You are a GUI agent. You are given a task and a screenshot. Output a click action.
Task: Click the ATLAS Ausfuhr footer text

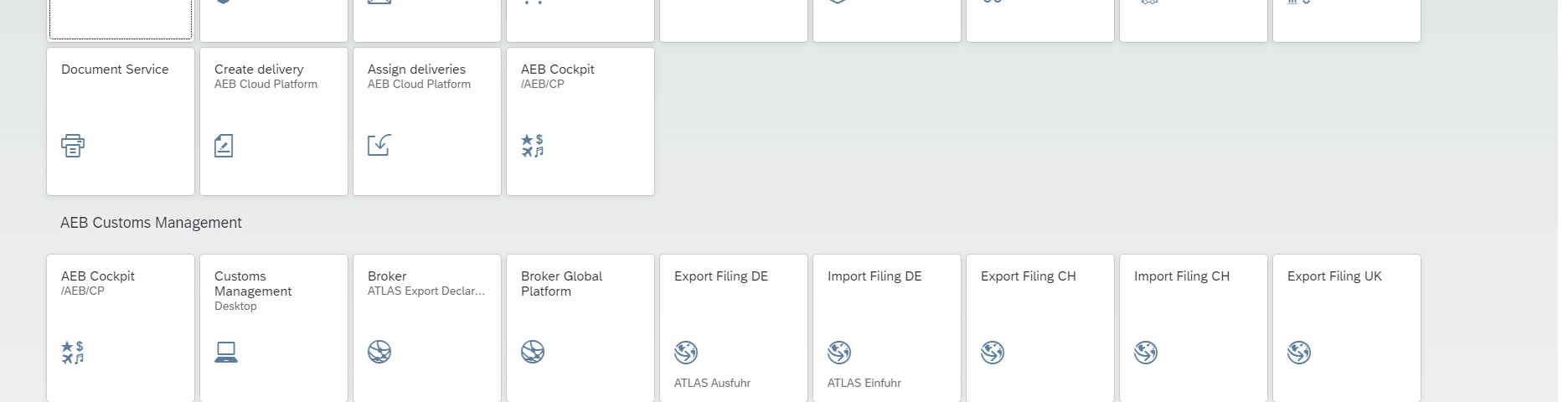pyautogui.click(x=712, y=383)
